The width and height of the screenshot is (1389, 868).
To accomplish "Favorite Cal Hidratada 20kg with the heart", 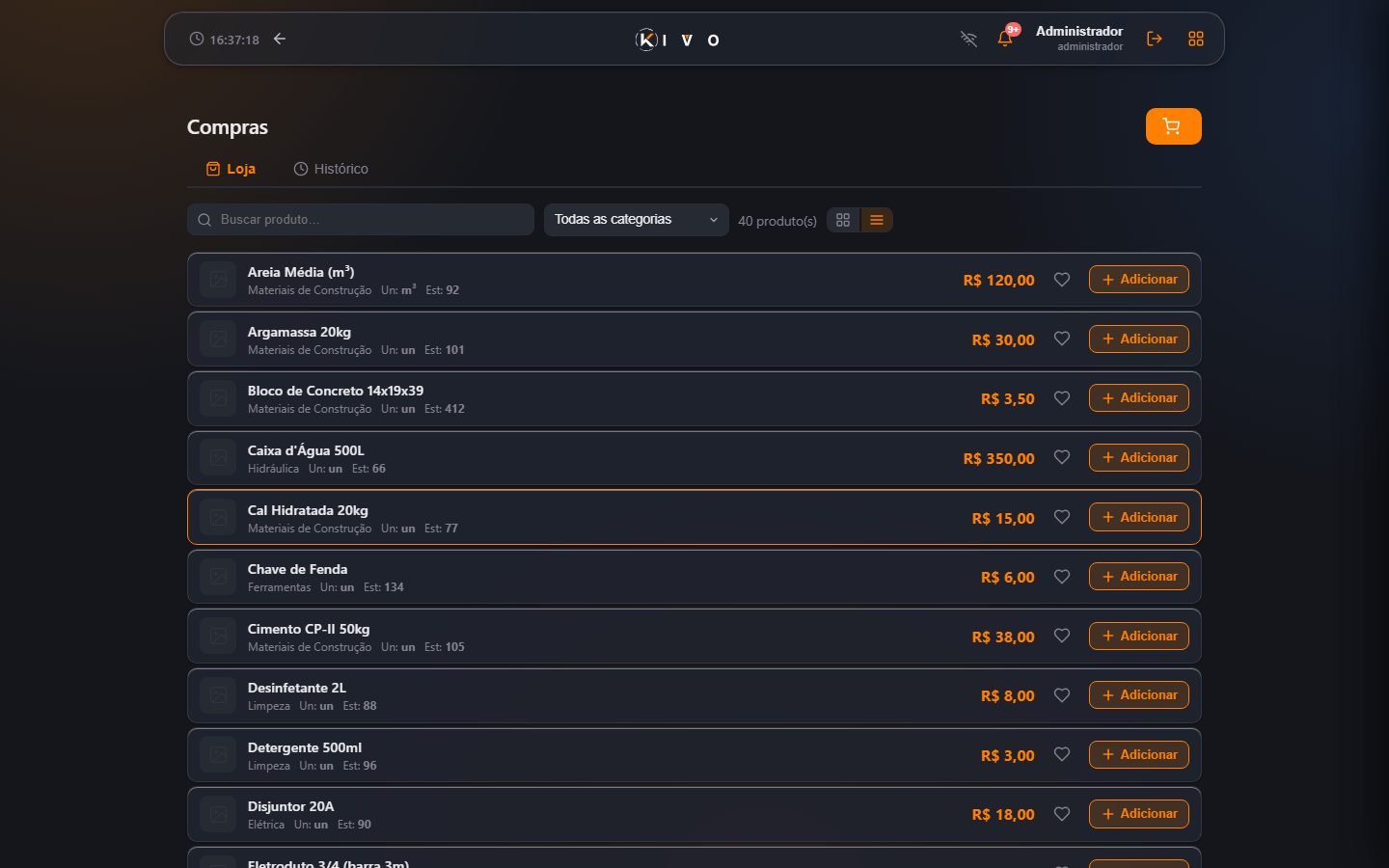I will pos(1062,518).
